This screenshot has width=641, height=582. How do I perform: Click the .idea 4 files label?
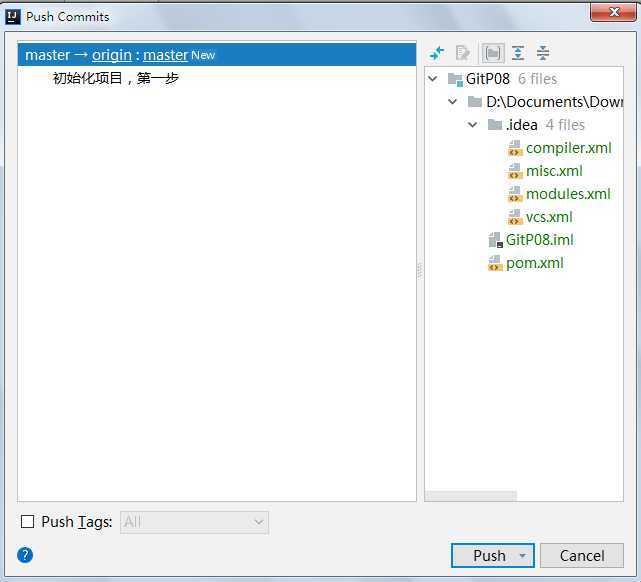pos(545,125)
